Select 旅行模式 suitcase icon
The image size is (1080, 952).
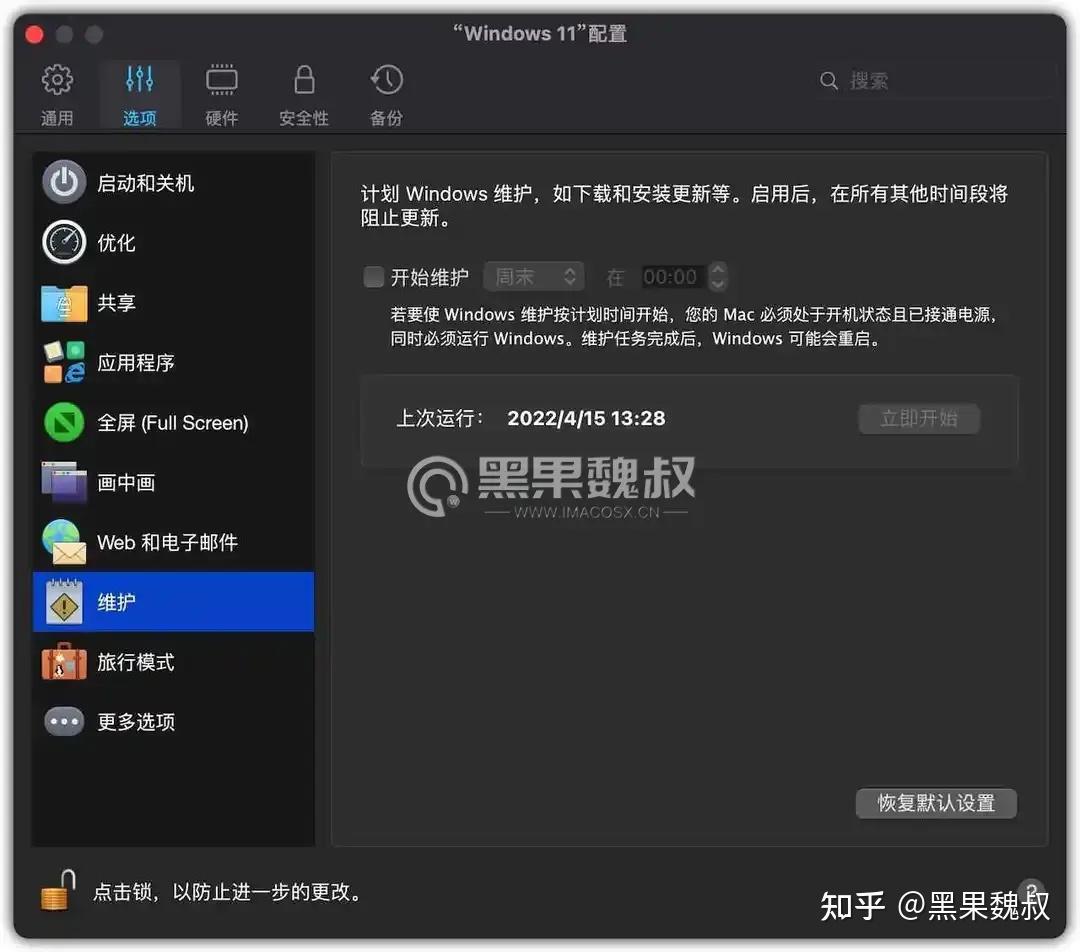click(63, 662)
